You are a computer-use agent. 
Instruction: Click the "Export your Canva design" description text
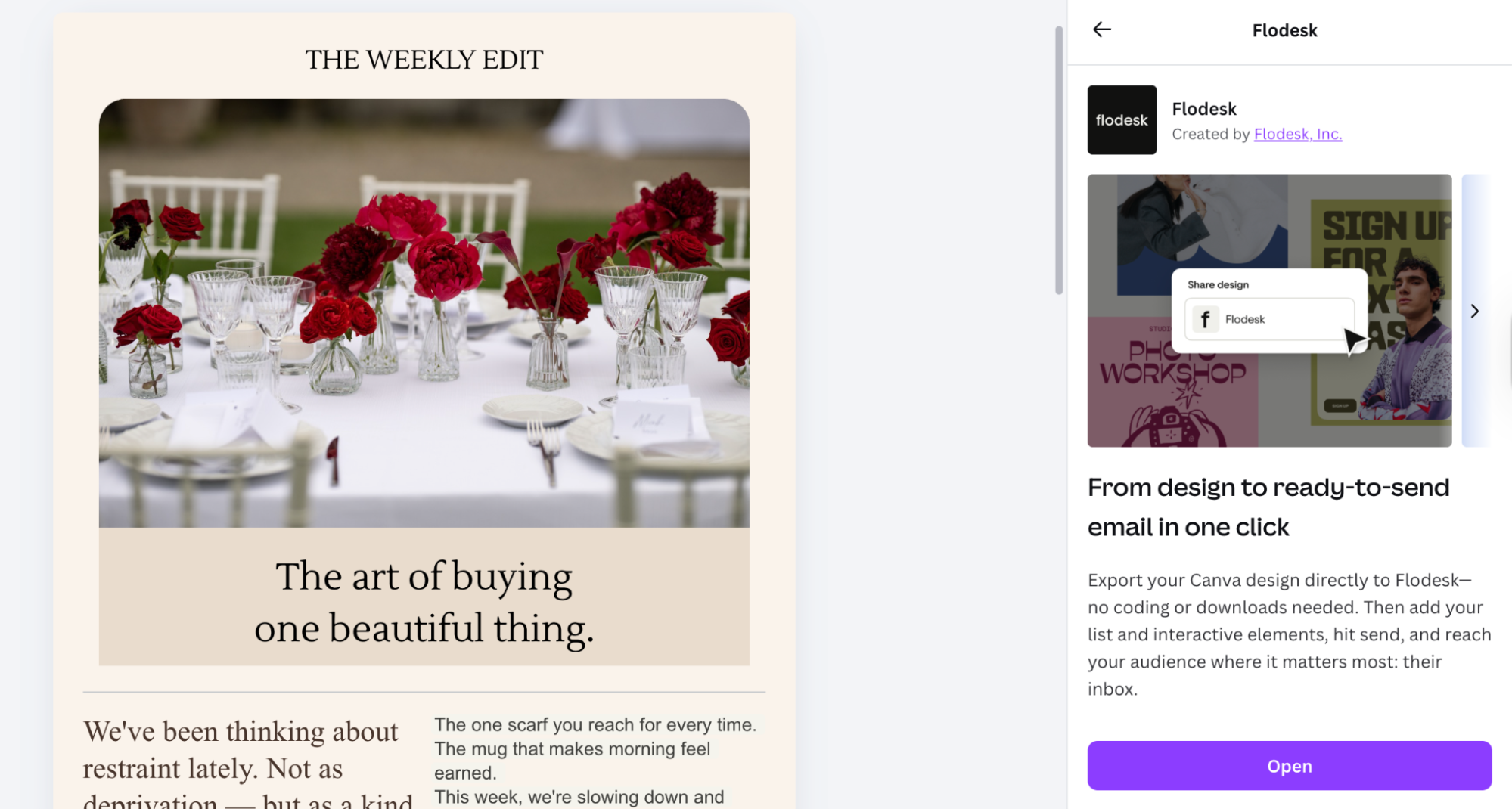tap(1289, 634)
